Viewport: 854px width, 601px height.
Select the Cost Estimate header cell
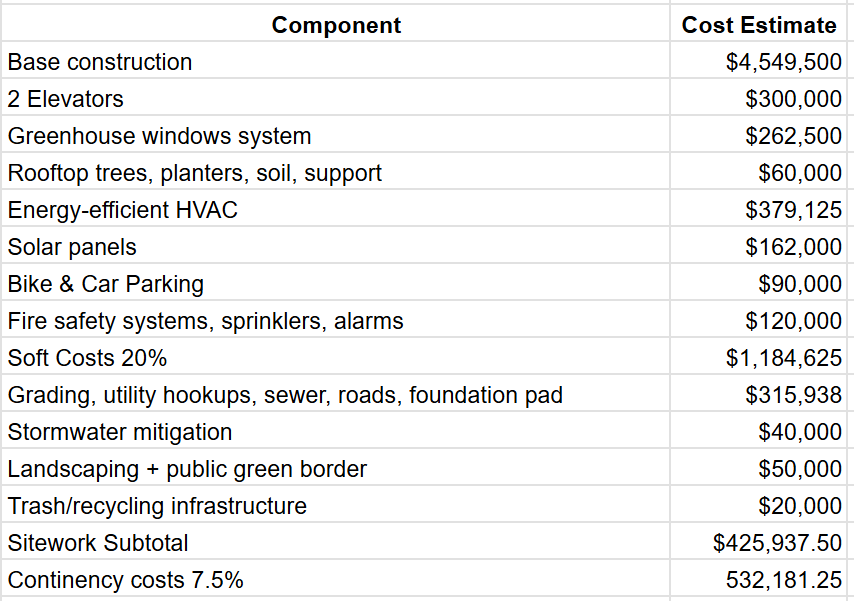[x=758, y=25]
